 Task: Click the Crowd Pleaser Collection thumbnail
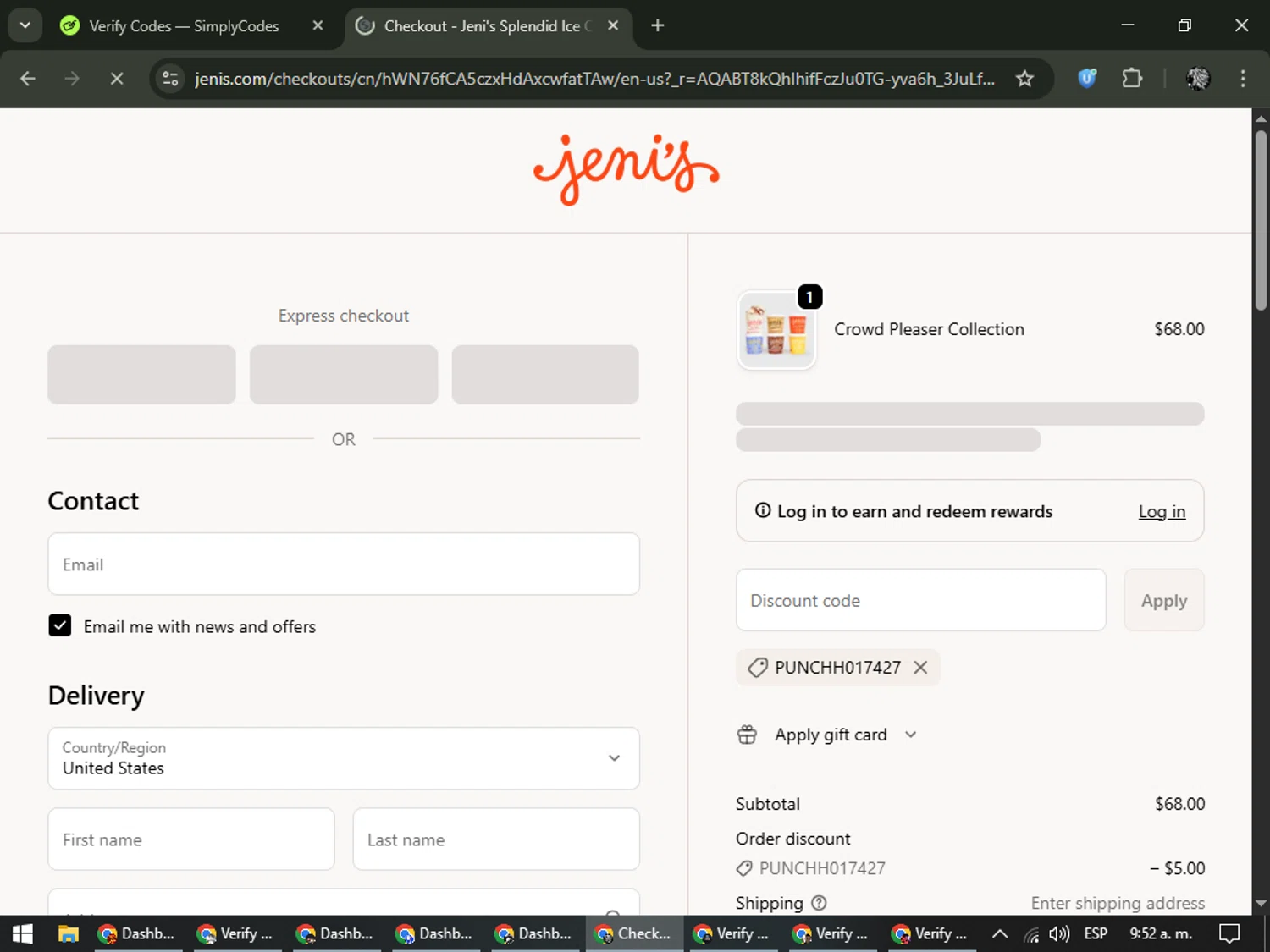point(776,330)
